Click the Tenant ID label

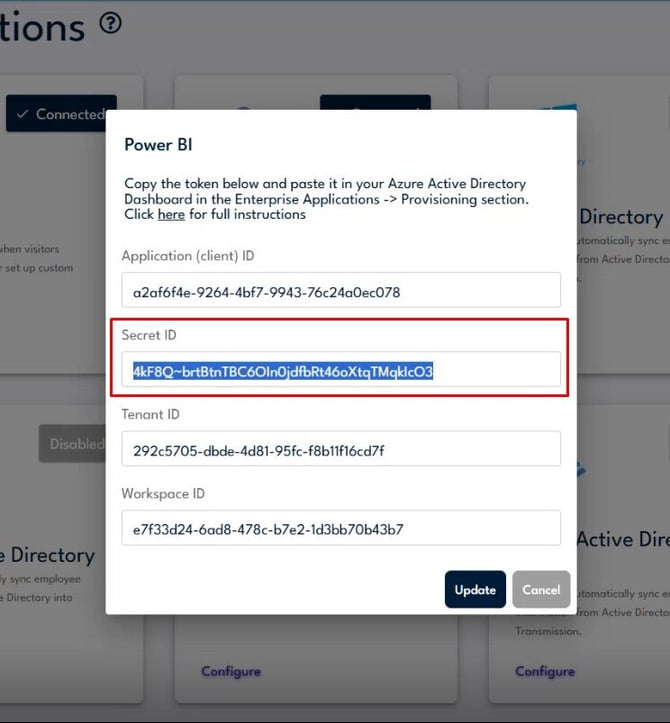pyautogui.click(x=150, y=414)
